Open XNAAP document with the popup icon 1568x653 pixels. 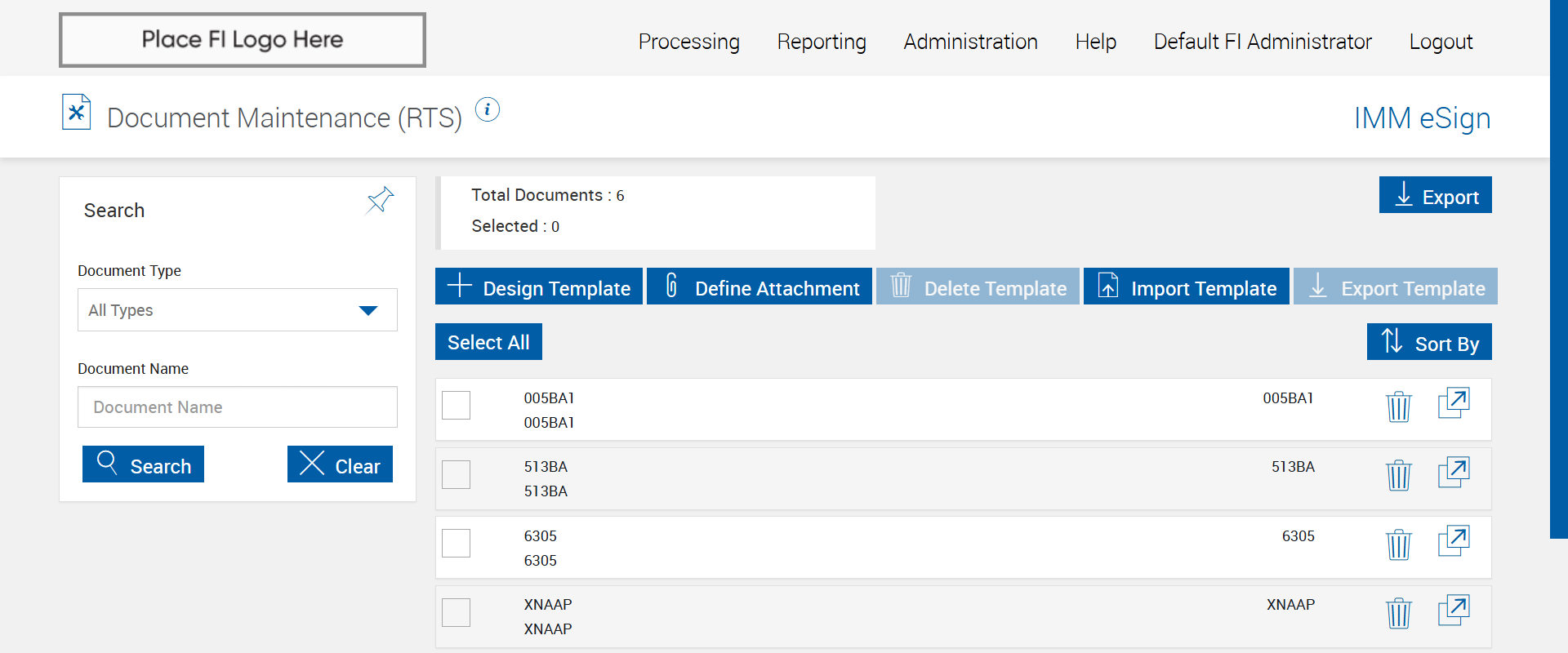pos(1453,611)
